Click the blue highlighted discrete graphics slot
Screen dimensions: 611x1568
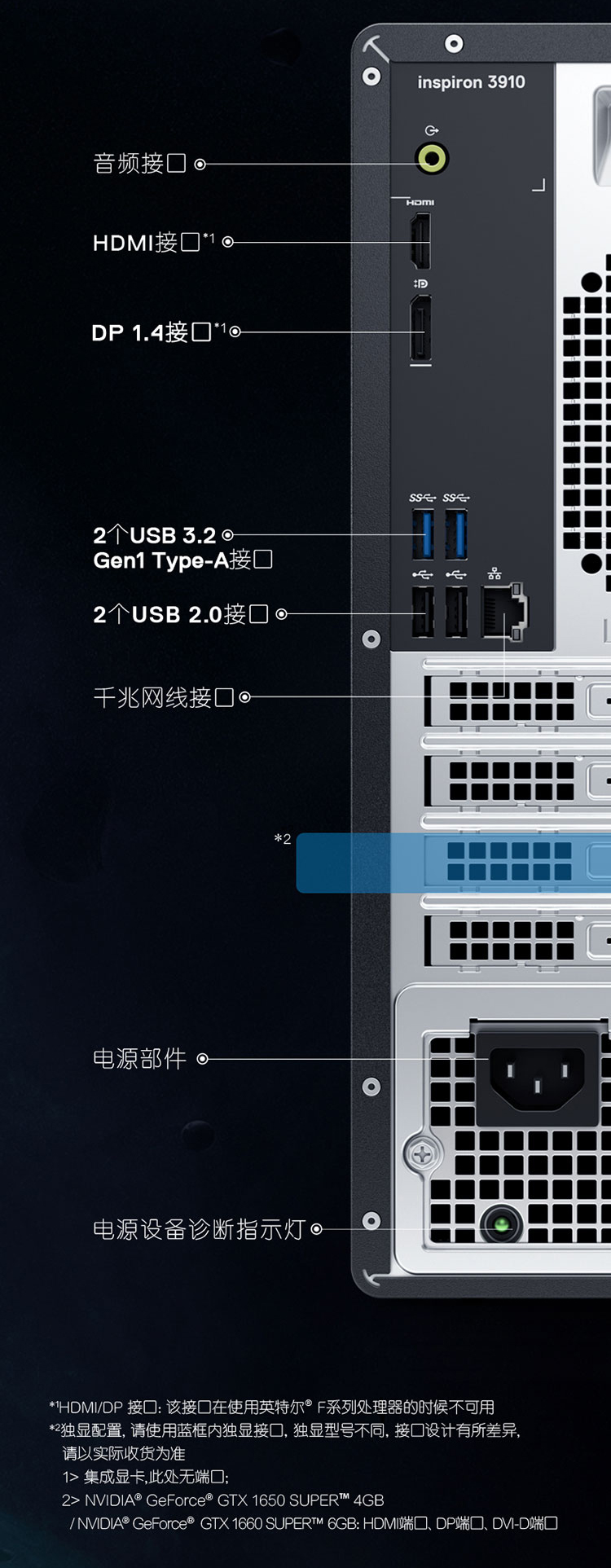point(454,863)
